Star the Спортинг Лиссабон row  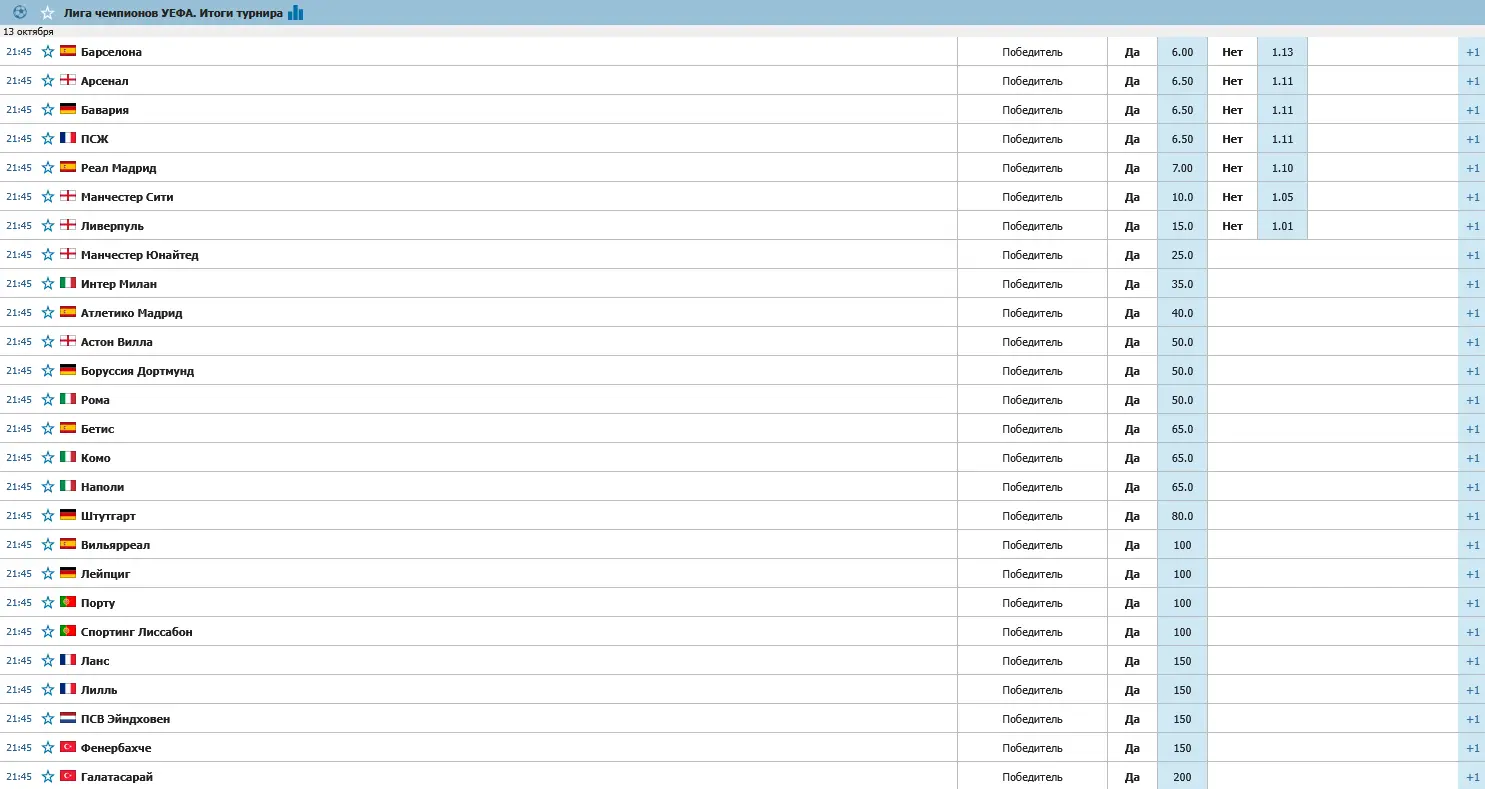47,631
